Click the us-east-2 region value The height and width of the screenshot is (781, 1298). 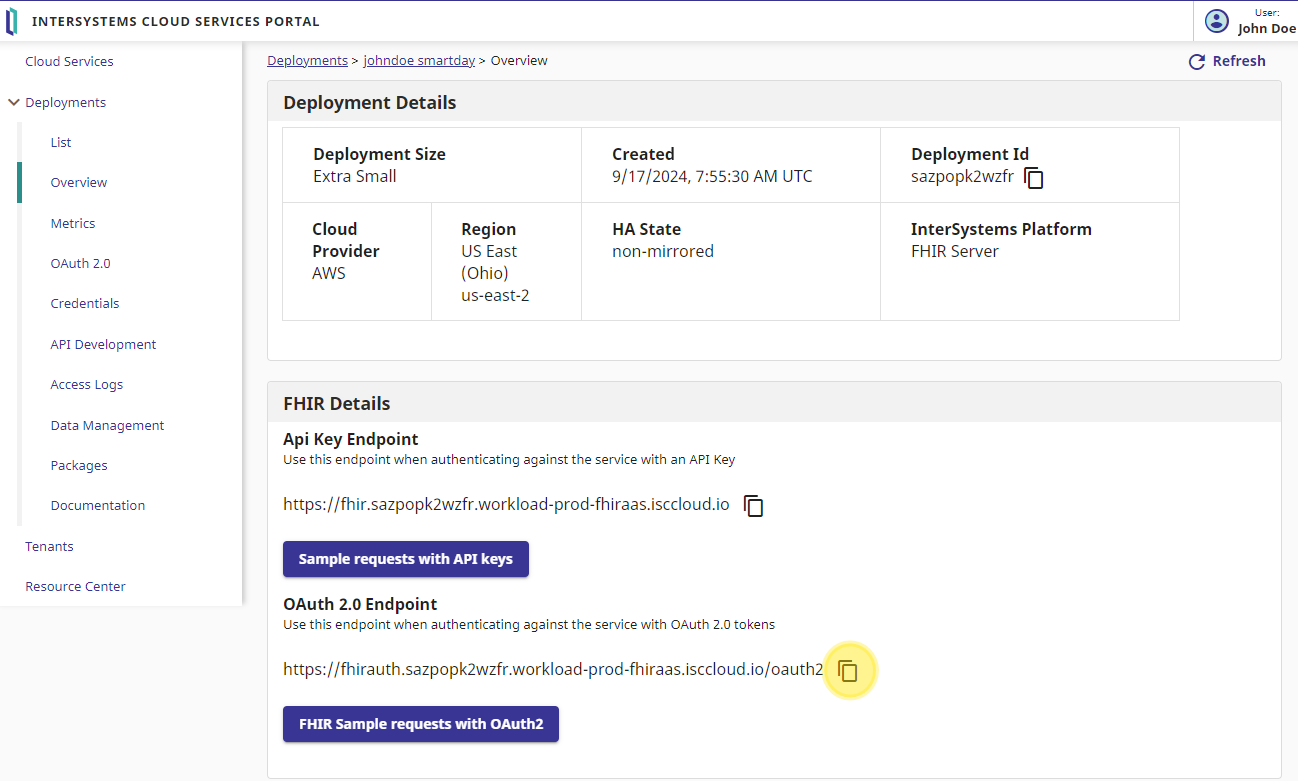495,295
